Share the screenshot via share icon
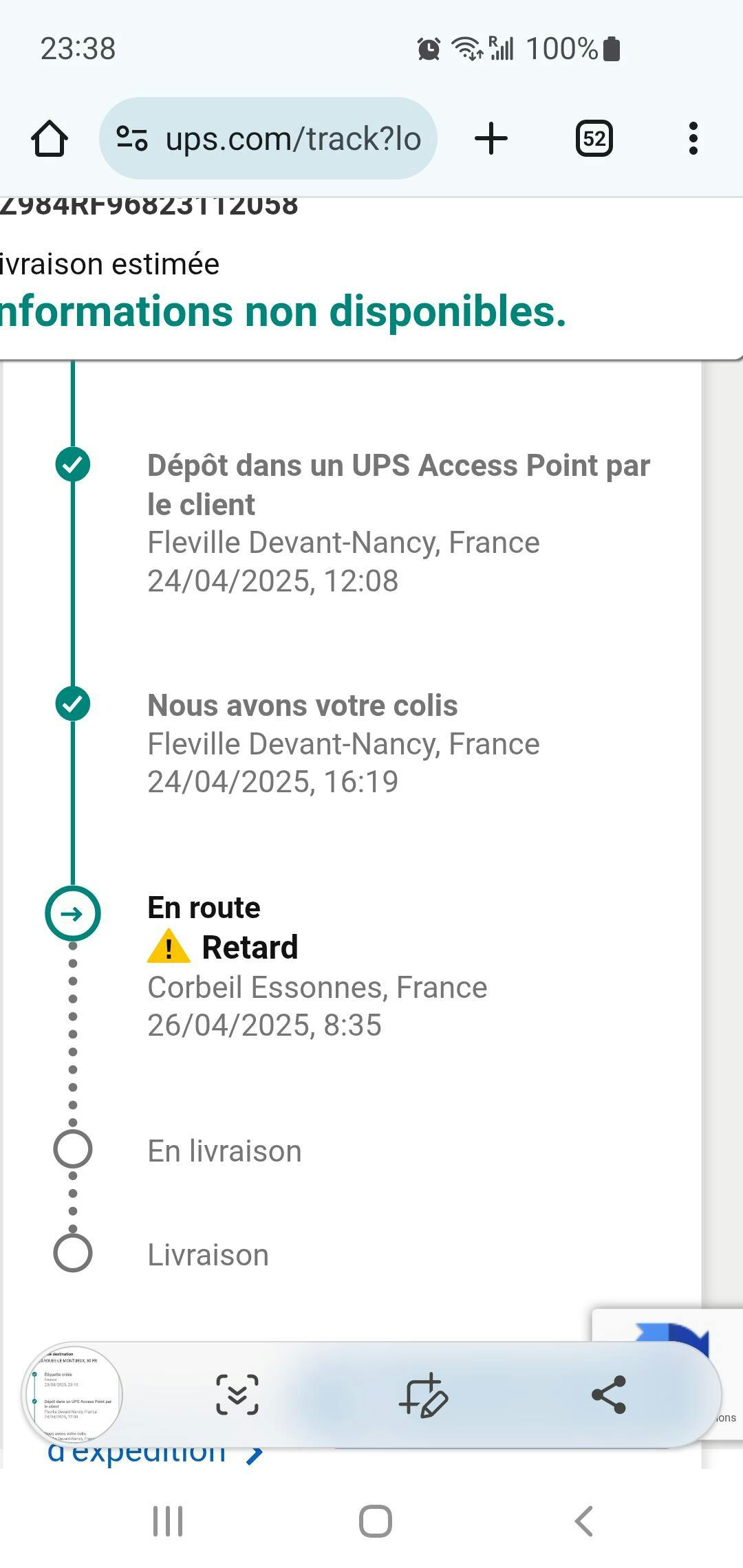743x1568 pixels. [x=609, y=1395]
